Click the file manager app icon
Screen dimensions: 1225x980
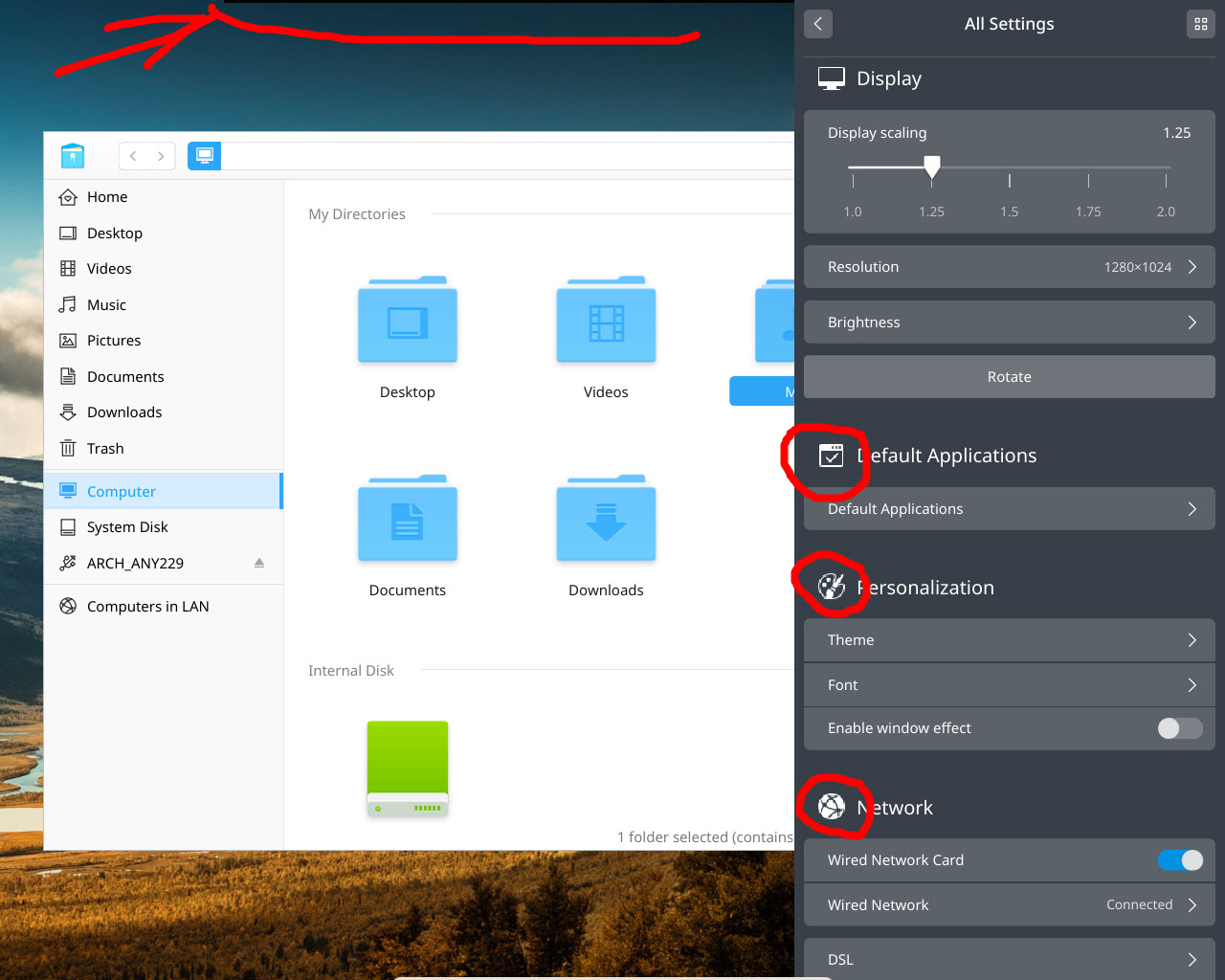pyautogui.click(x=73, y=155)
